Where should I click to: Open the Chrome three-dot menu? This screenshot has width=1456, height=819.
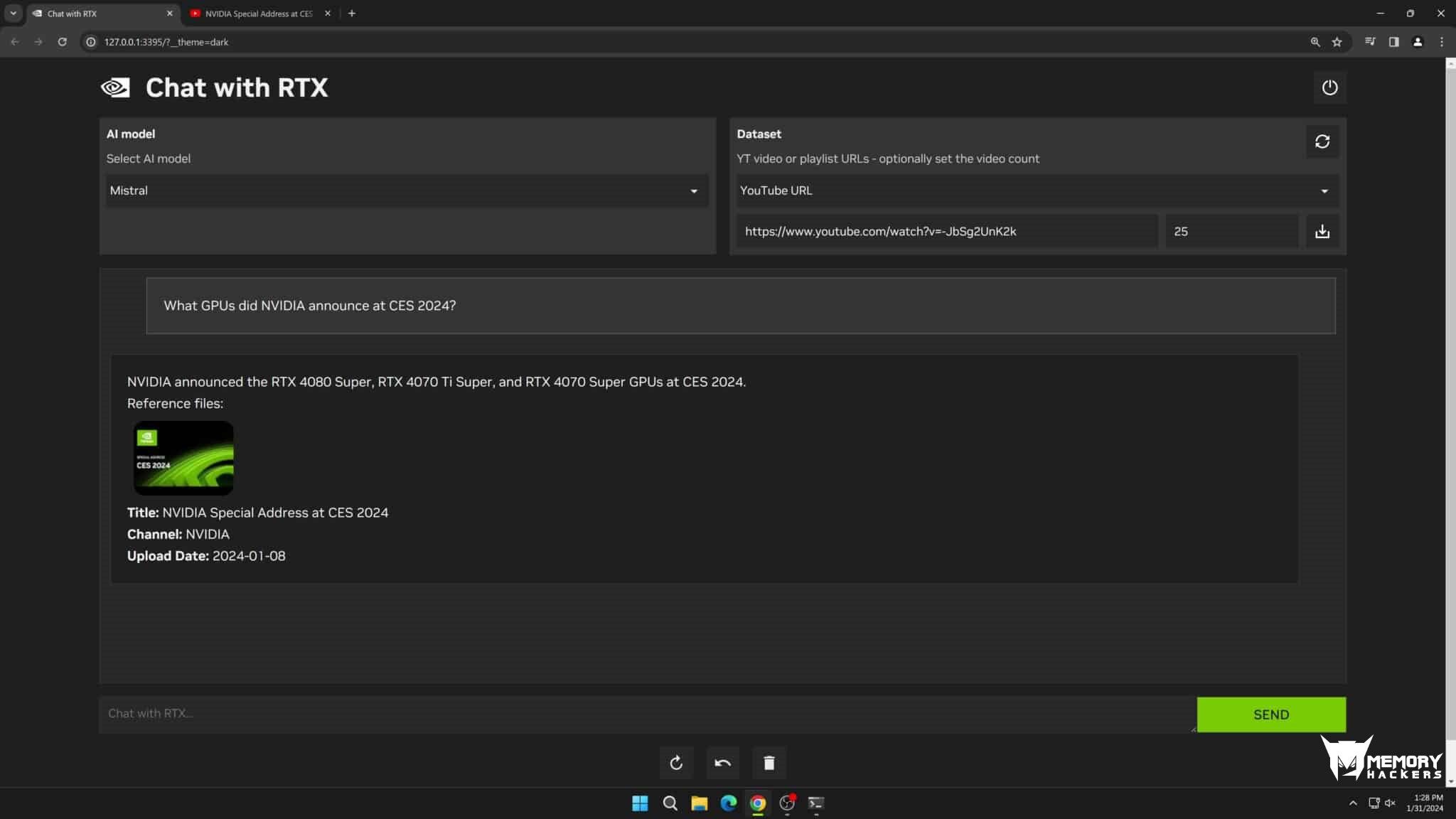1442,42
